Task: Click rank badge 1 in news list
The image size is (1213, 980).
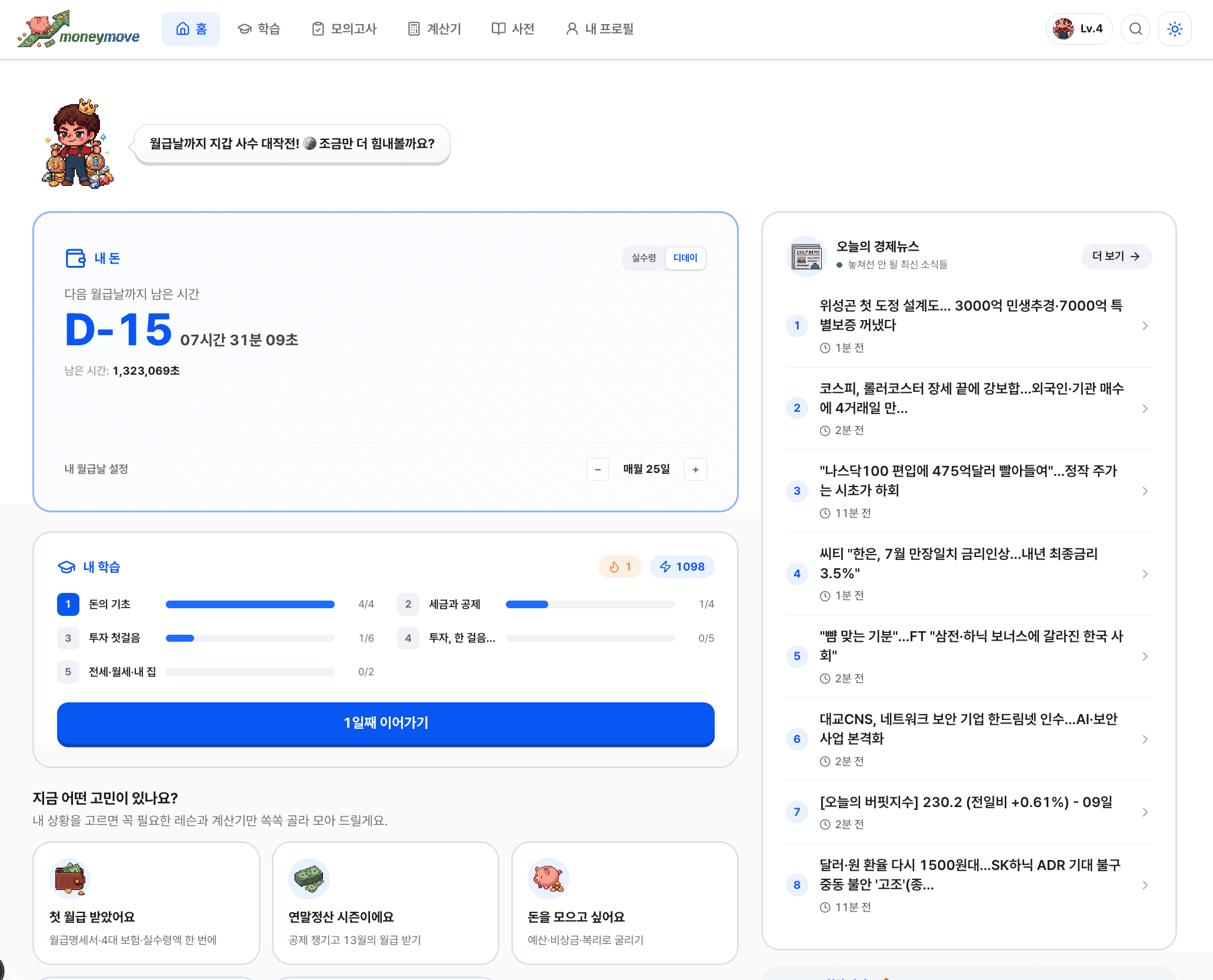Action: [797, 325]
